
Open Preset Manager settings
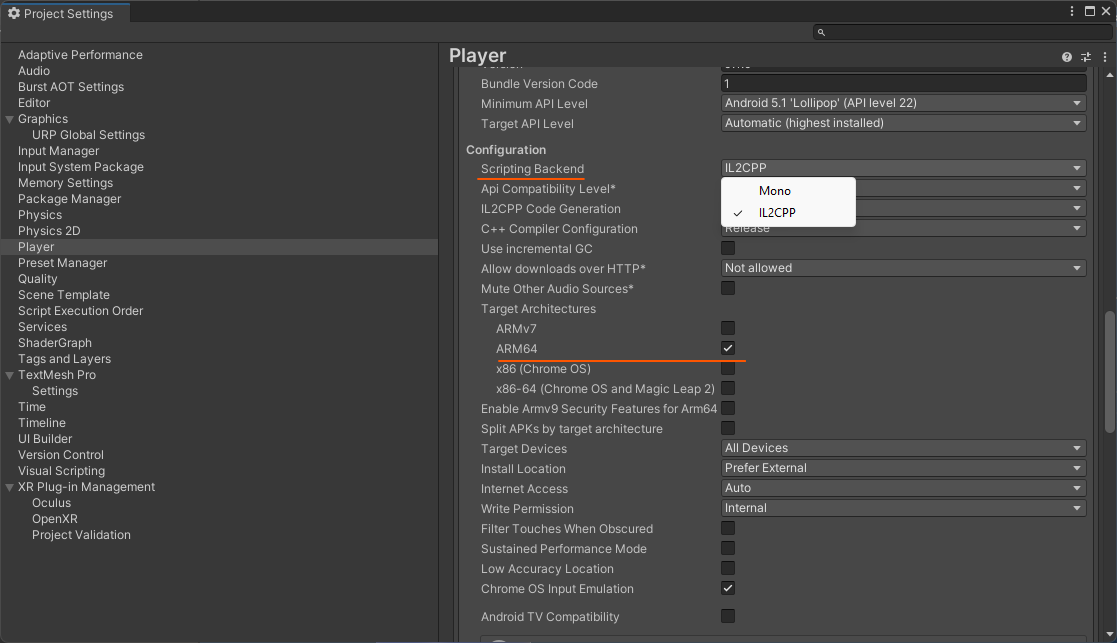pyautogui.click(x=62, y=263)
